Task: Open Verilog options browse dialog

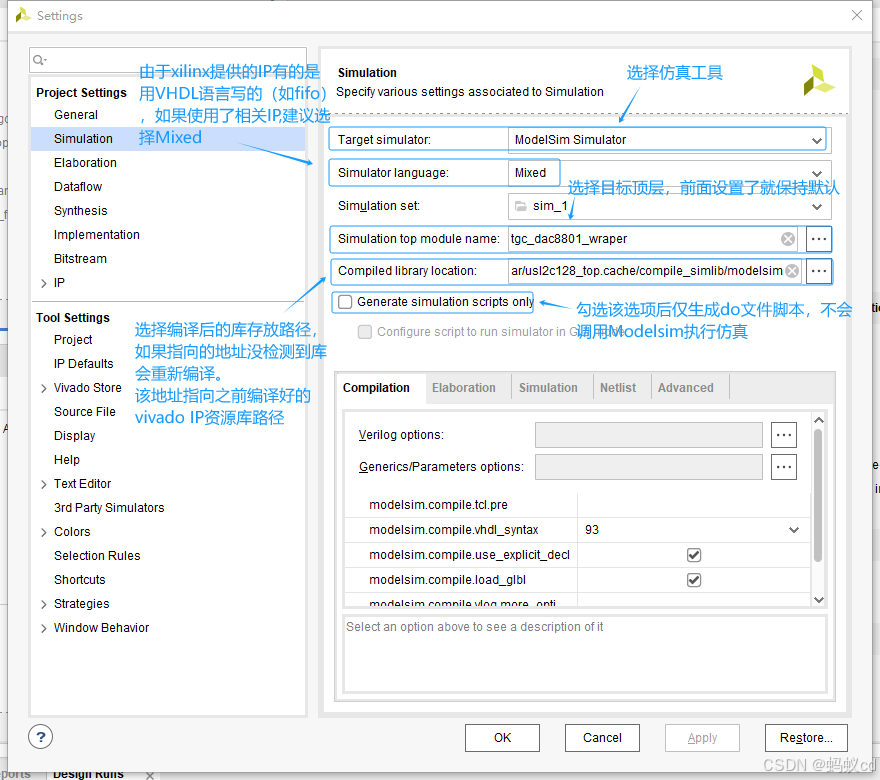Action: pyautogui.click(x=783, y=435)
